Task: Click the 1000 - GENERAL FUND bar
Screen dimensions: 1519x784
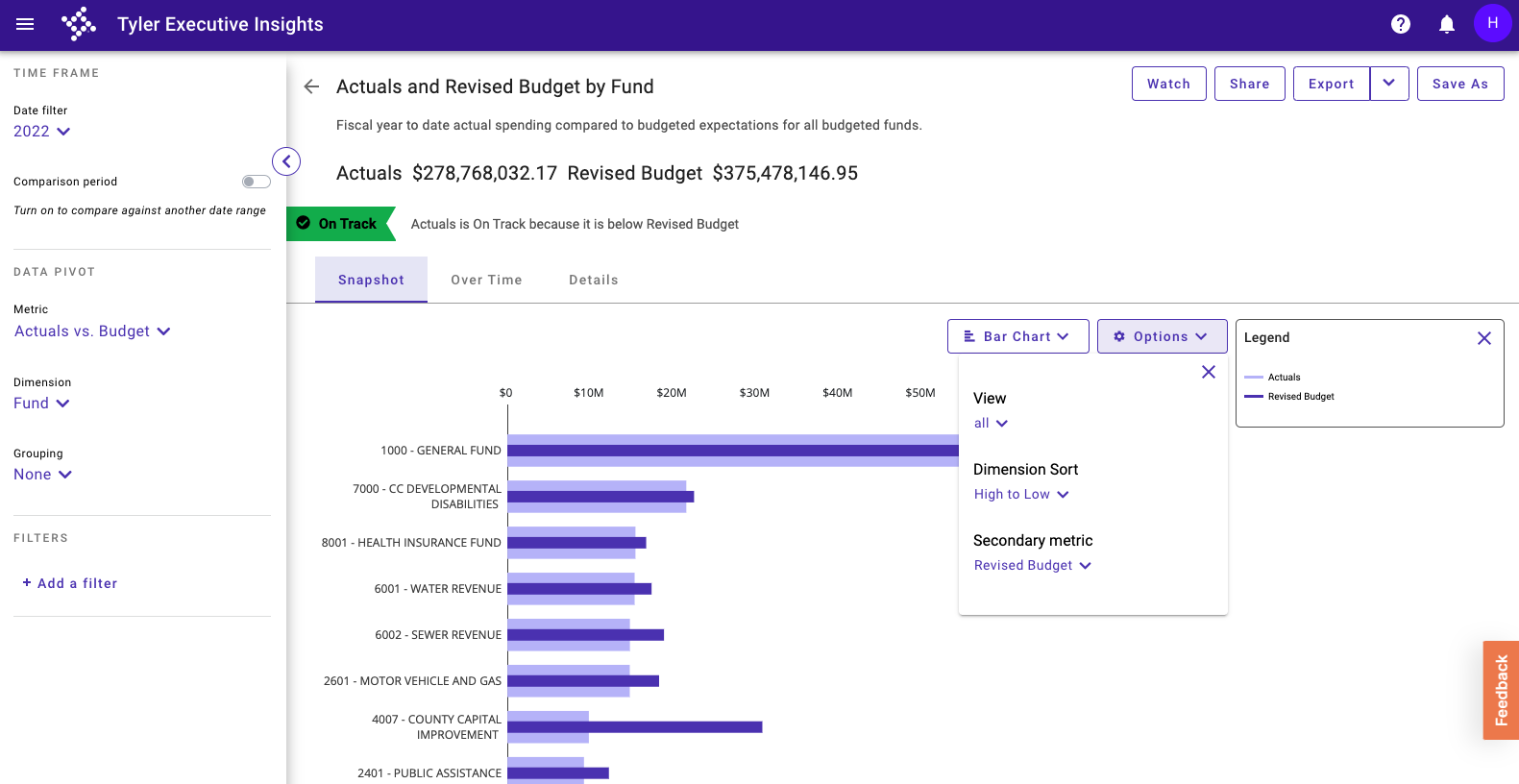Action: pyautogui.click(x=733, y=451)
